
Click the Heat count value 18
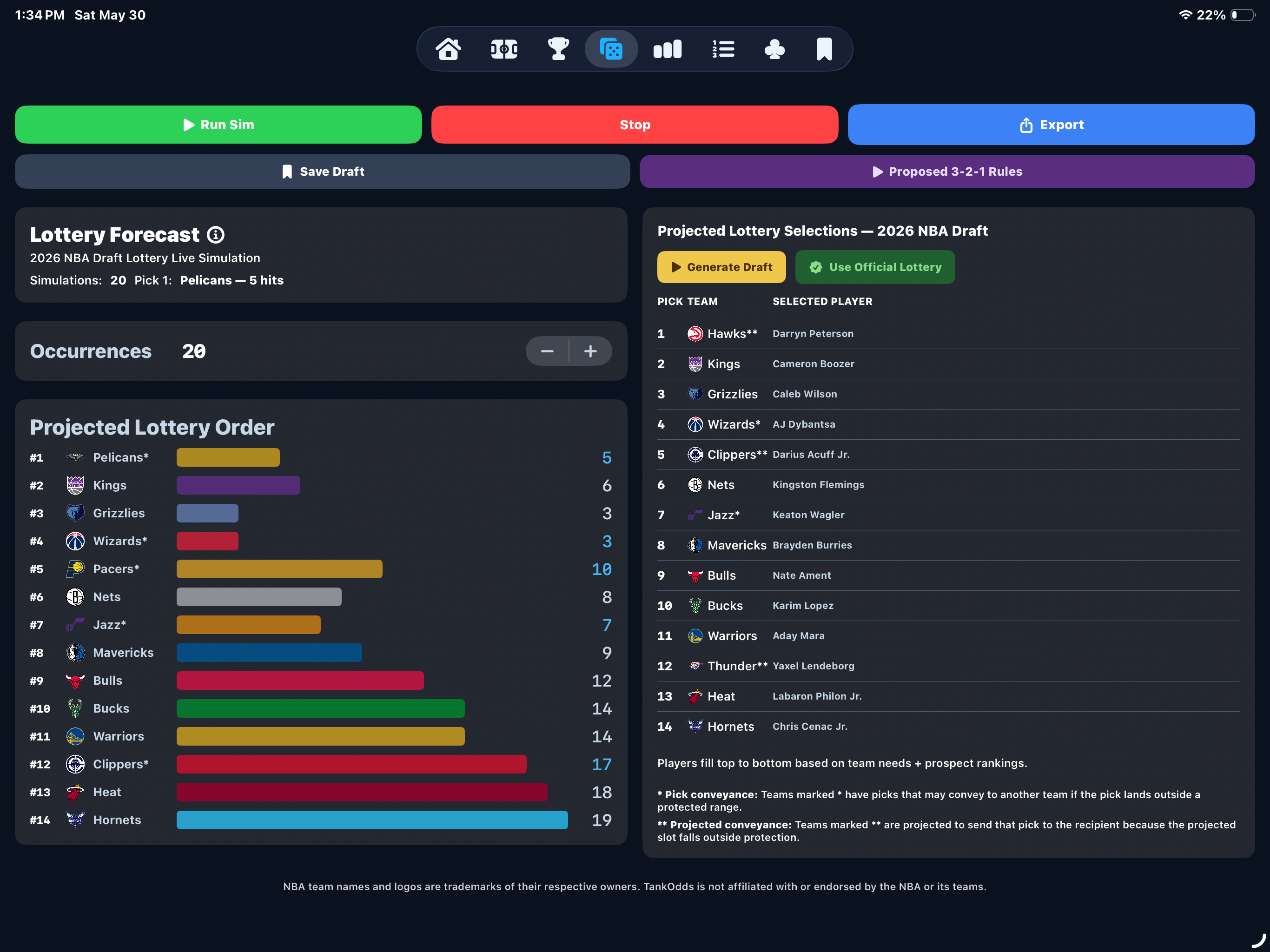tap(602, 792)
